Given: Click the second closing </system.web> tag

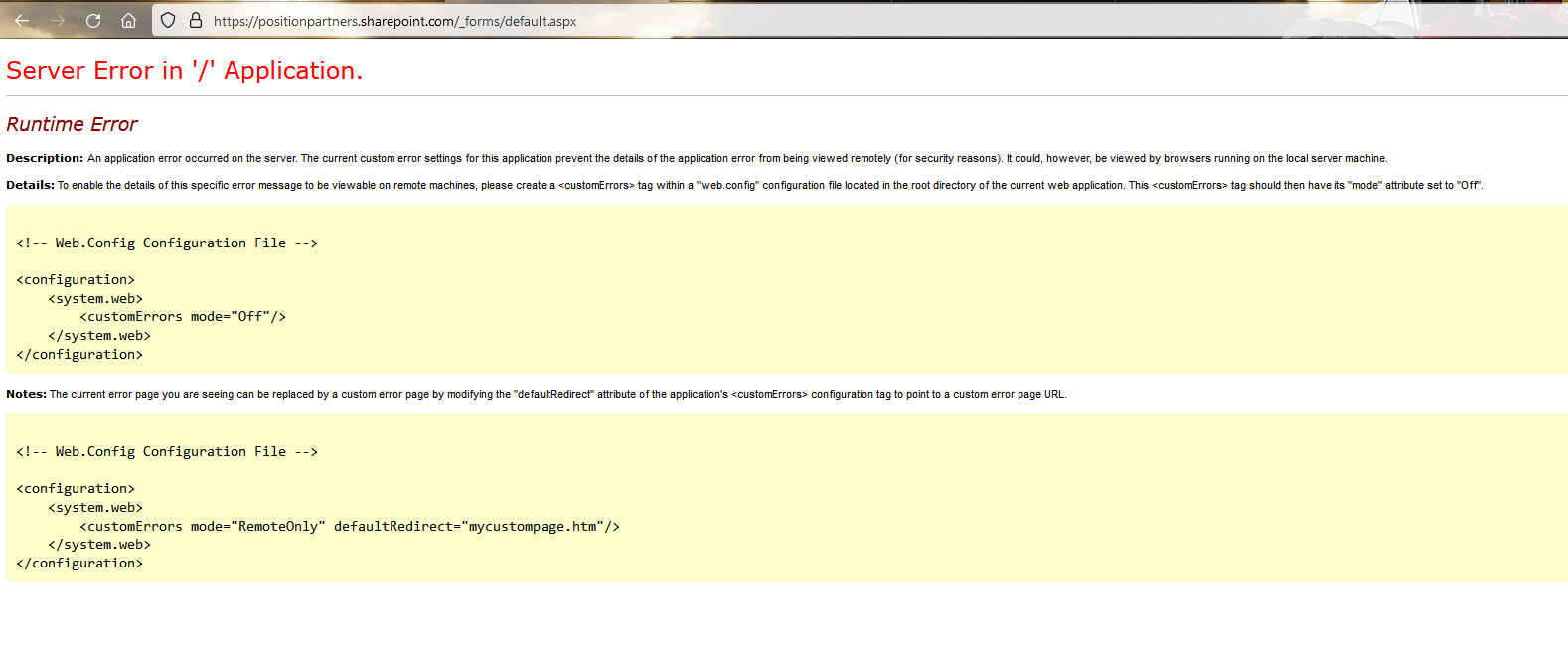Looking at the screenshot, I should [99, 545].
